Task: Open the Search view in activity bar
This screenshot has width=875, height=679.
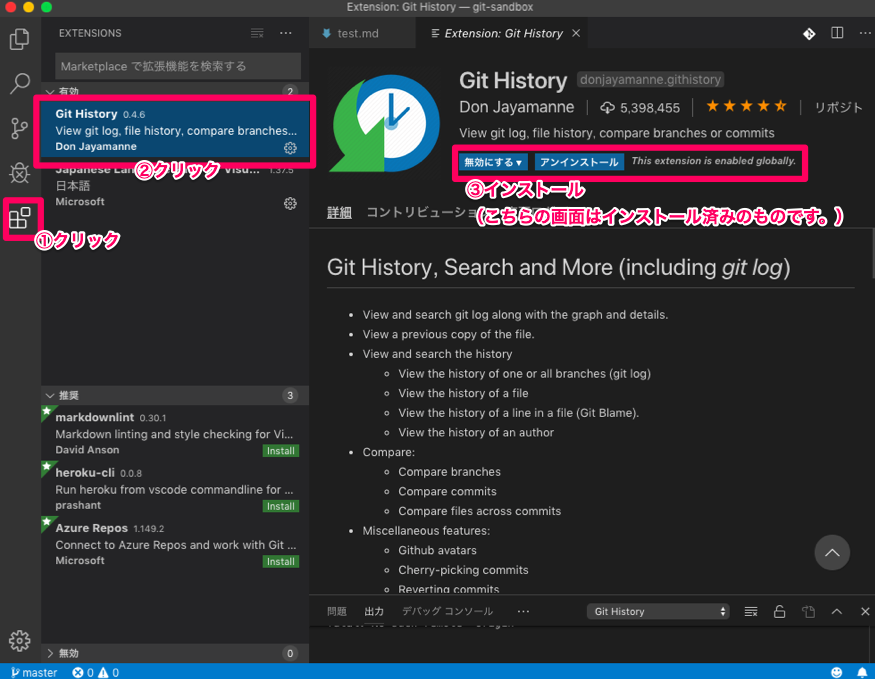Action: tap(20, 84)
